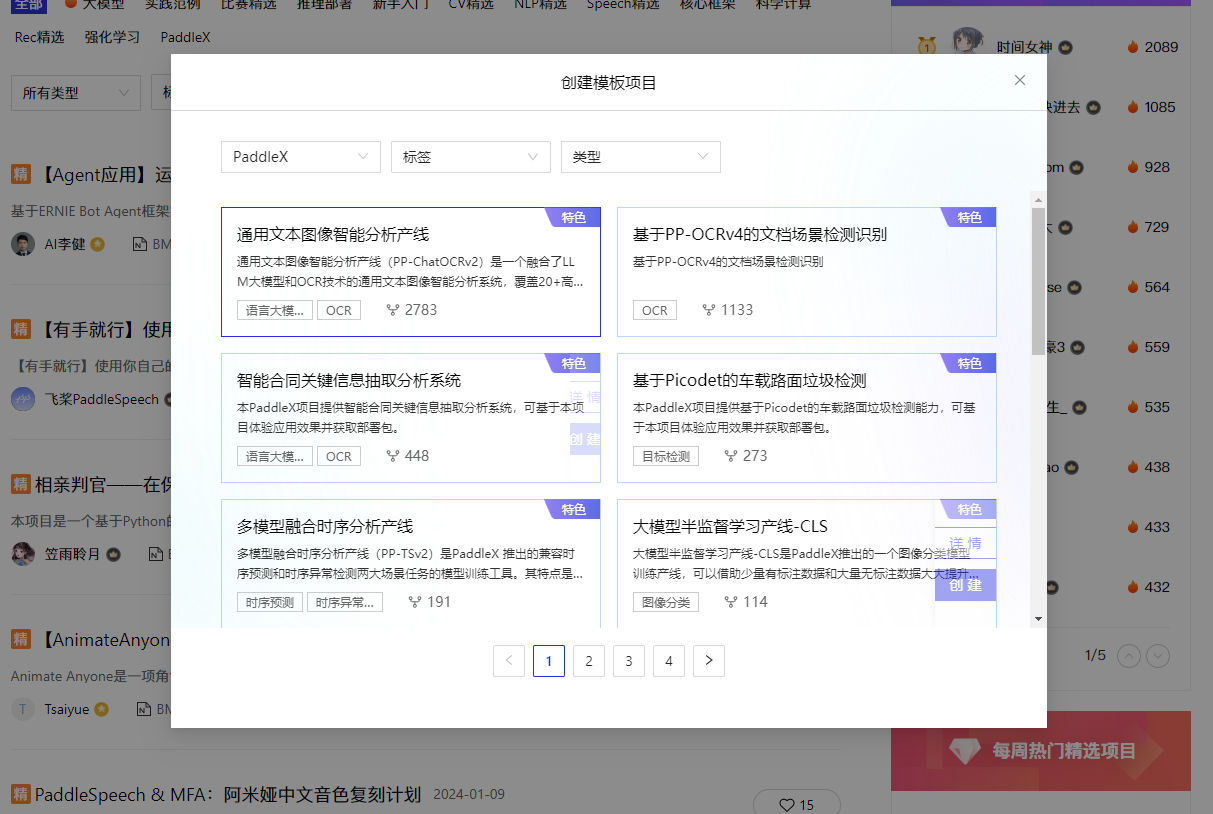Click the 精 badge beside 相亲判官
The height and width of the screenshot is (814, 1213).
coord(21,485)
